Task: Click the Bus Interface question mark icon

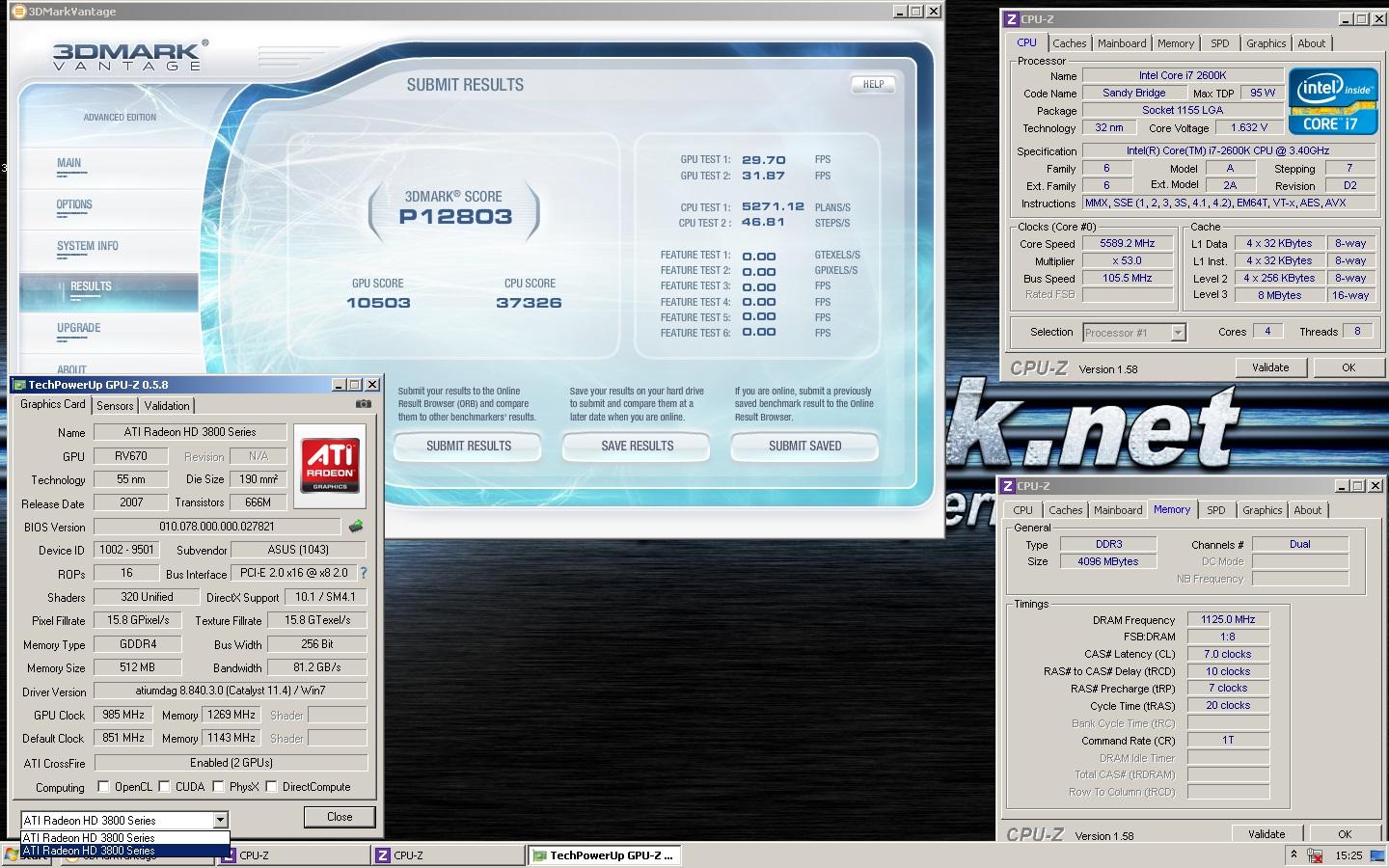Action: tap(363, 573)
